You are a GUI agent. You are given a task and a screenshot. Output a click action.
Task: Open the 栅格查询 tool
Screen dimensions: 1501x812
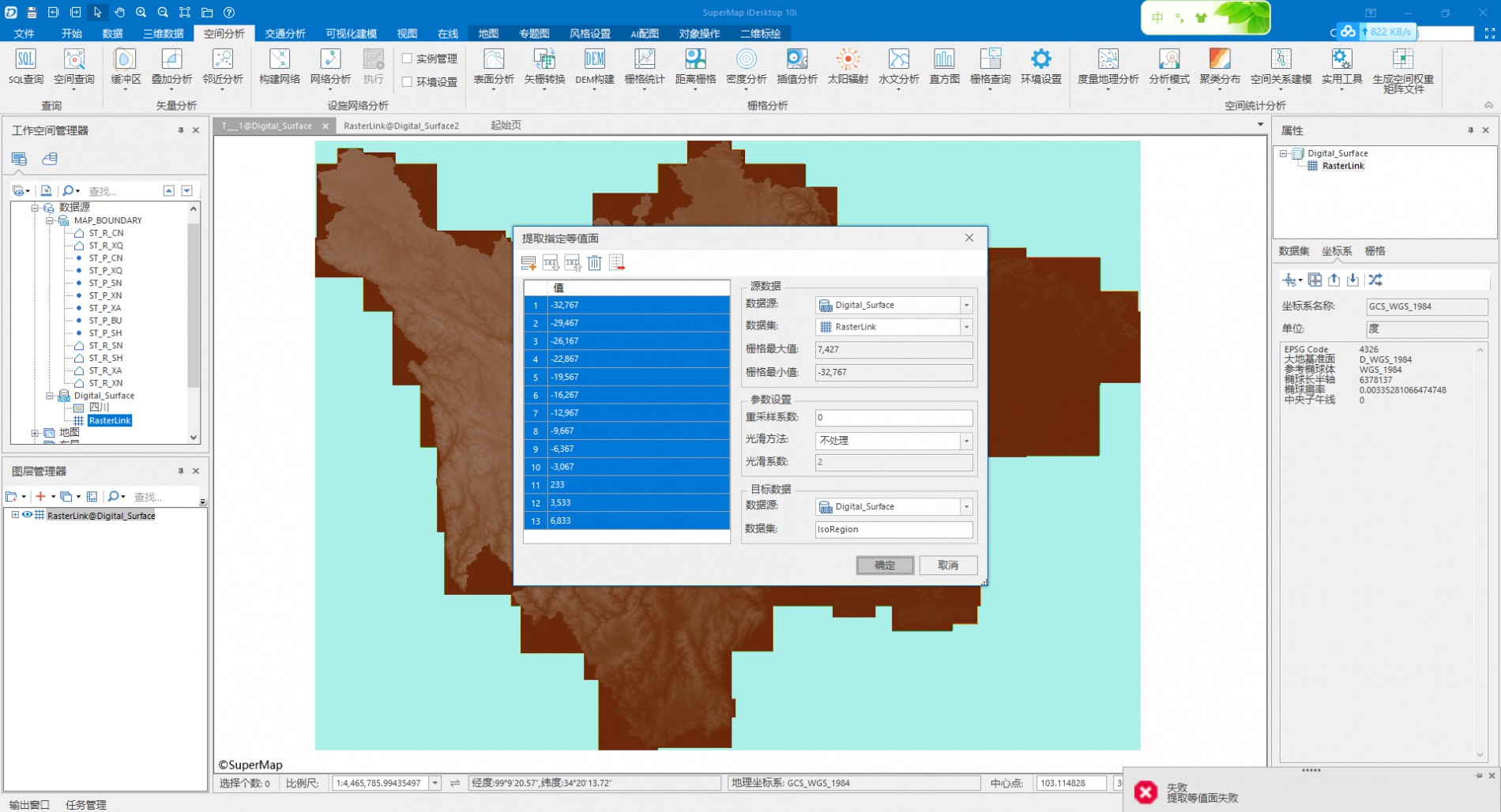tap(990, 67)
